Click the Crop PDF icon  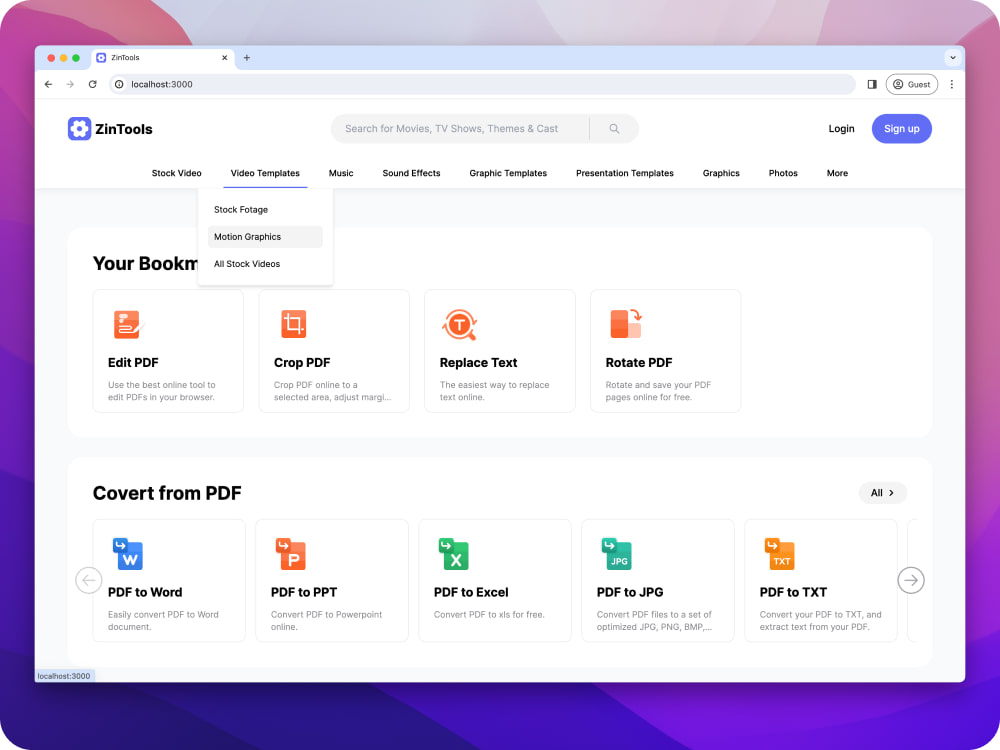[x=294, y=324]
